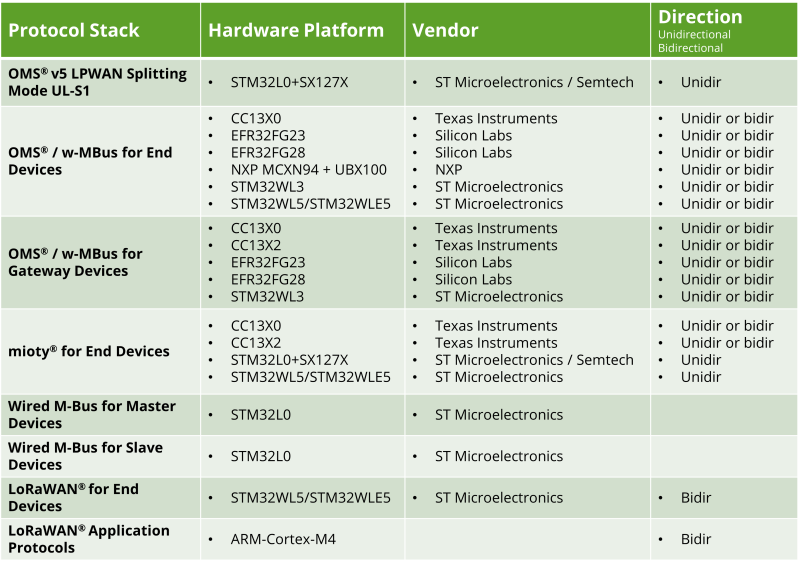Viewport: 800px width, 565px height.
Task: Click "Bidir" in LoRaWAN Application Protocols row
Action: pyautogui.click(x=696, y=539)
